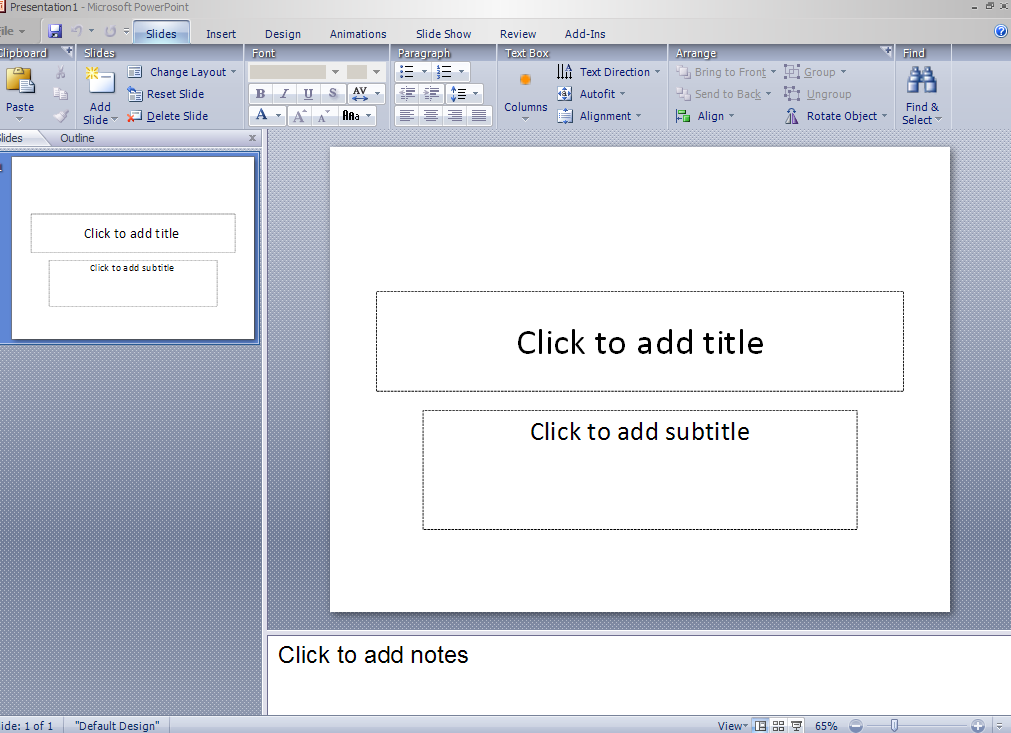Viewport: 1011px width, 733px height.
Task: Expand the Text Direction dropdown
Action: [x=657, y=72]
